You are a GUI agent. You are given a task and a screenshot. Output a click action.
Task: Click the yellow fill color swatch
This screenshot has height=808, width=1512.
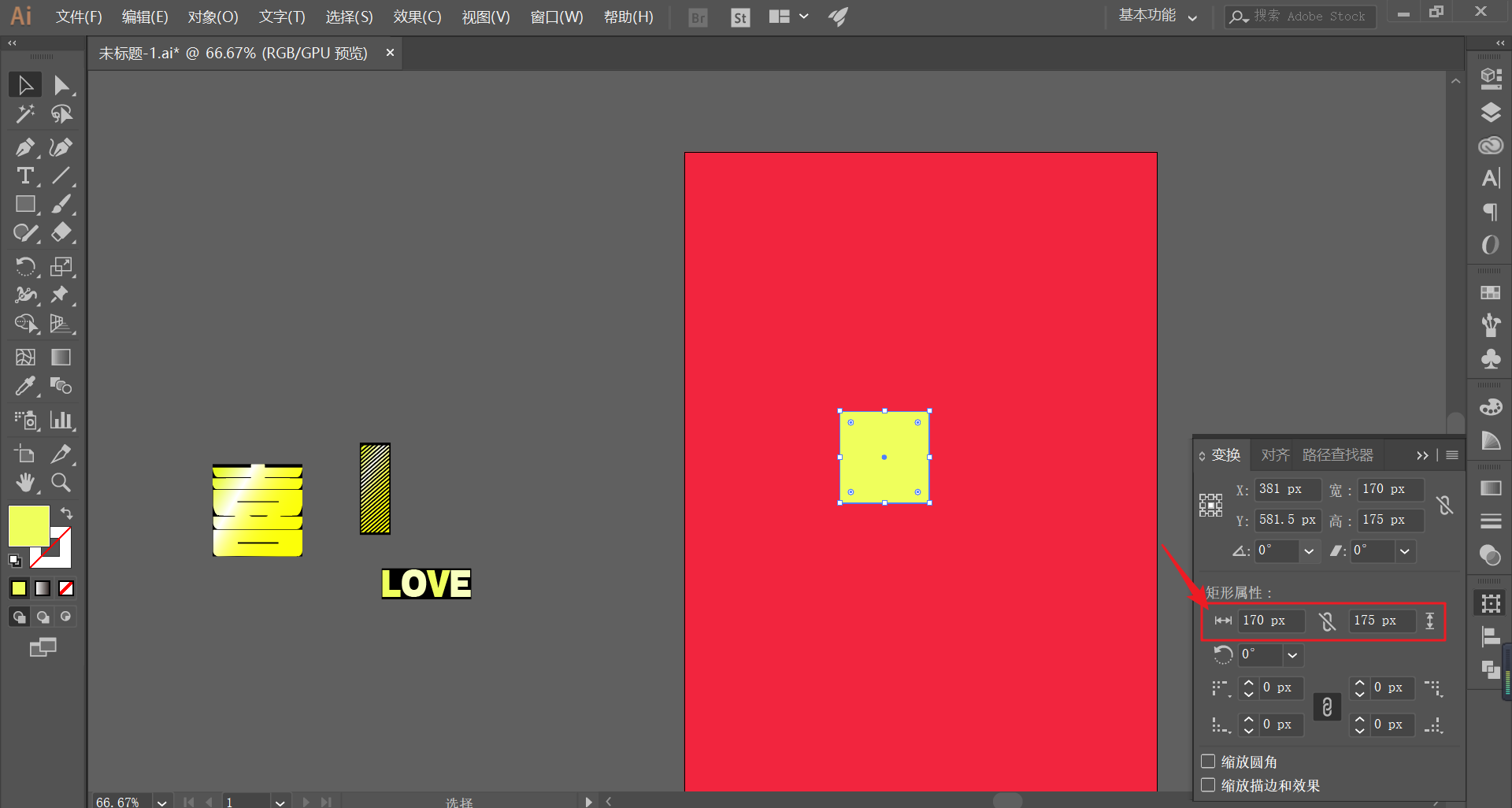pos(28,526)
